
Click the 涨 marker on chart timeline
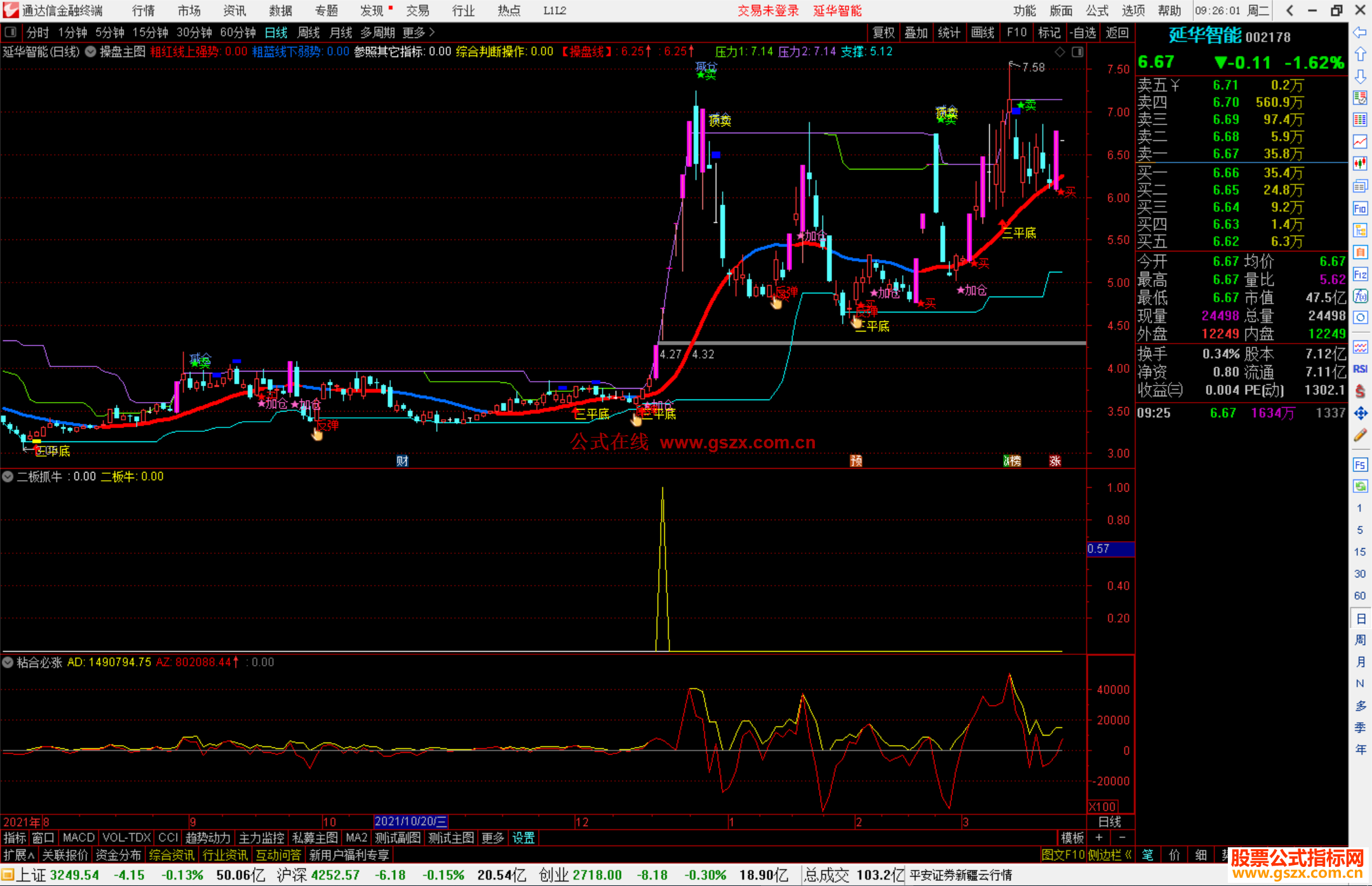(x=1055, y=460)
